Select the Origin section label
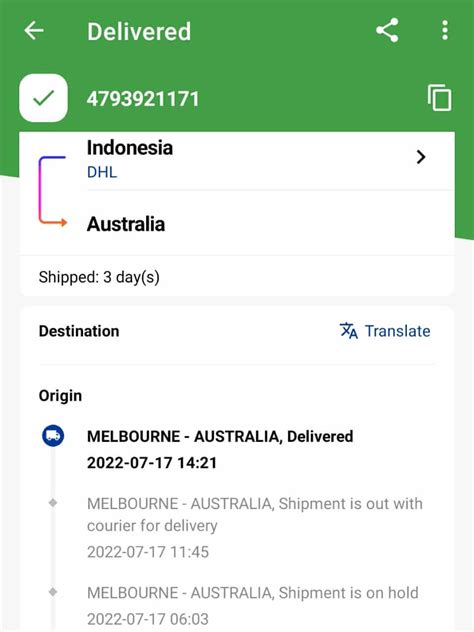This screenshot has height=632, width=474. 60,395
